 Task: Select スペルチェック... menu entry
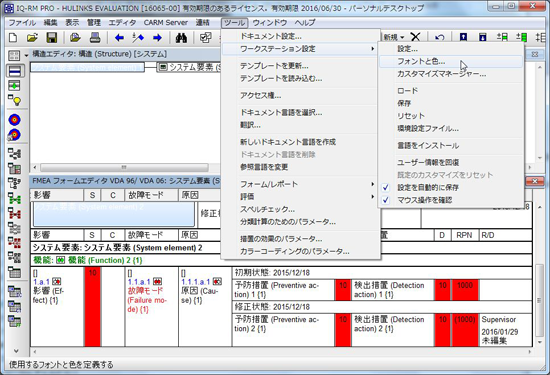coord(301,209)
